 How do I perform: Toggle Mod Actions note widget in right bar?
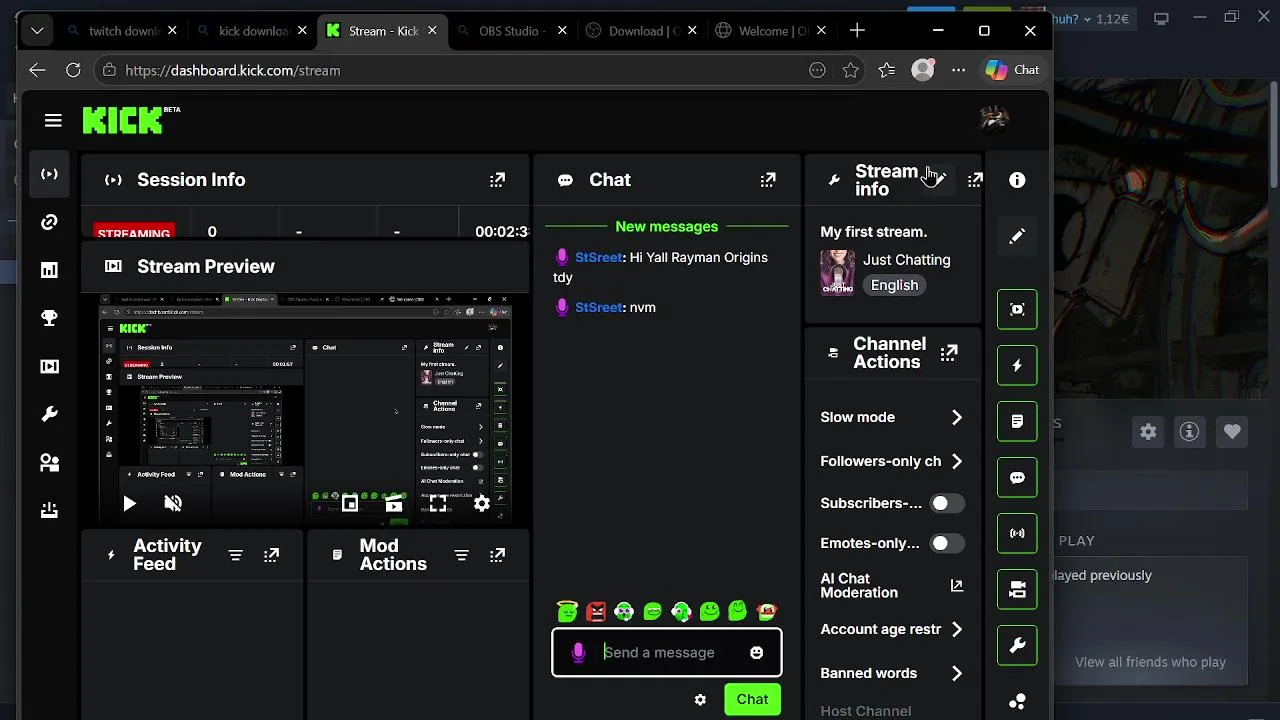pos(1017,421)
